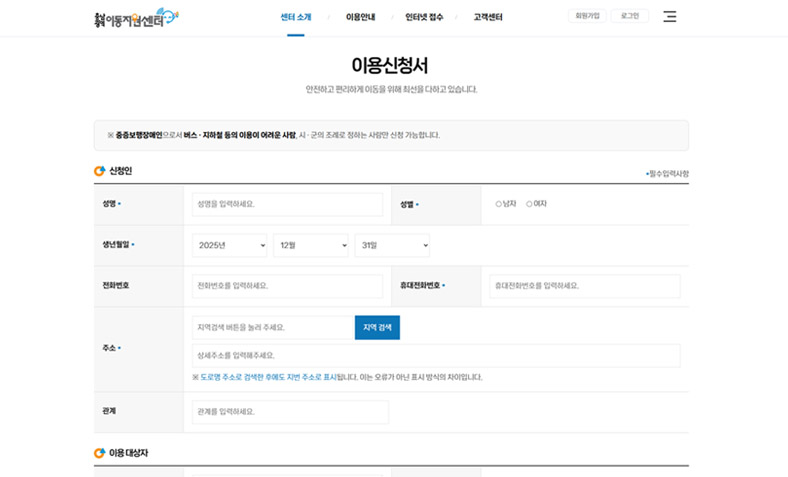Click the 지역검색 address region field
Image resolution: width=788 pixels, height=477 pixels.
271,327
